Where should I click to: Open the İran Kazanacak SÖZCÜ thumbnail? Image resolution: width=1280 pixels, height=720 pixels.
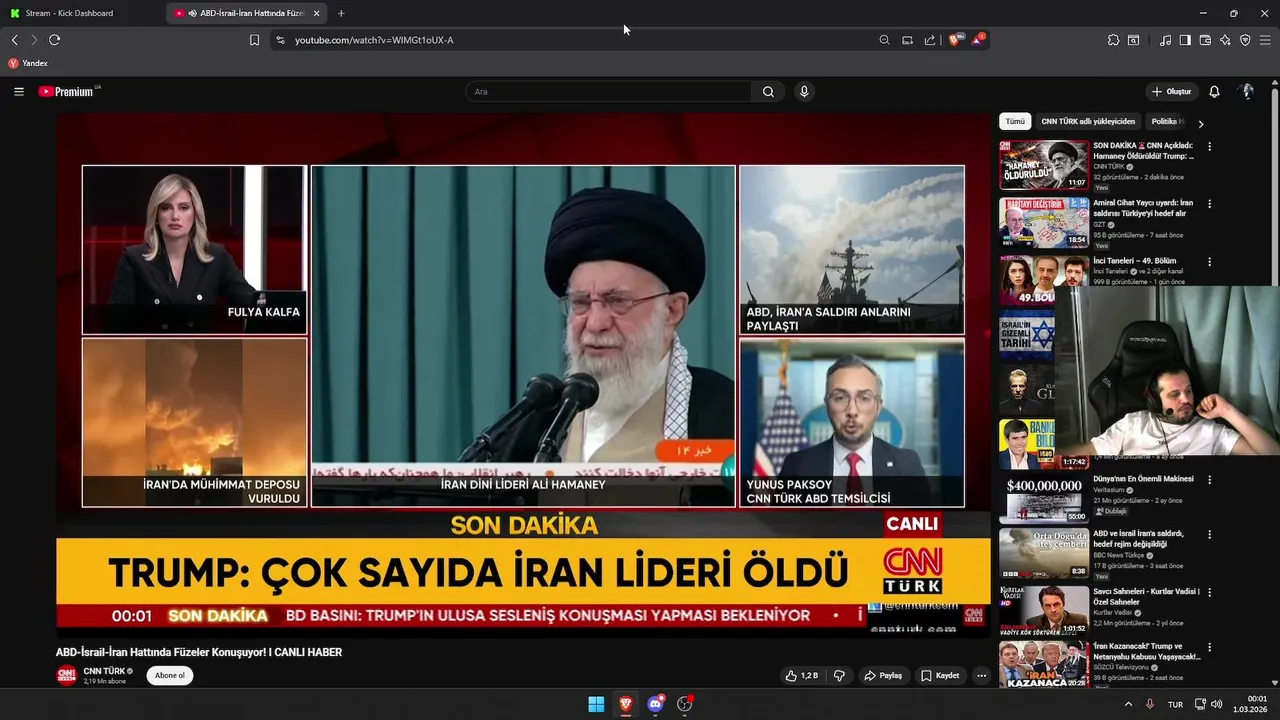[x=1044, y=665]
